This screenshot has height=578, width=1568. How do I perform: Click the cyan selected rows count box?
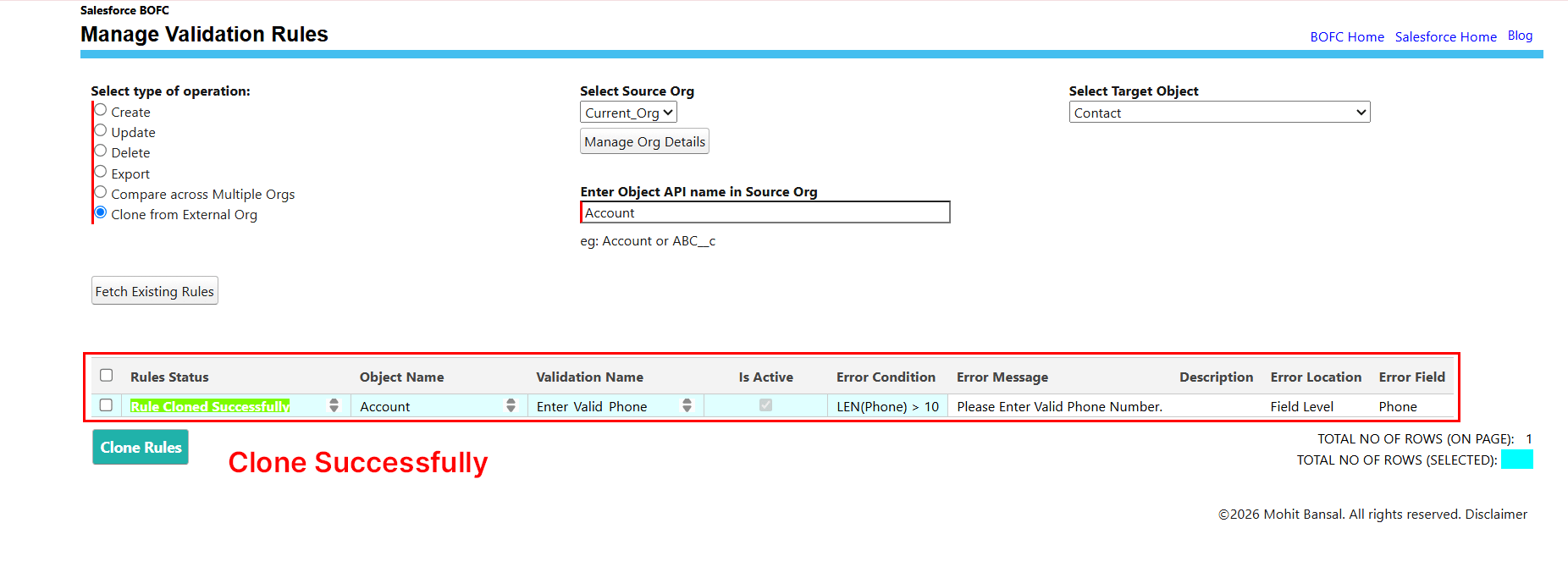[x=1517, y=460]
